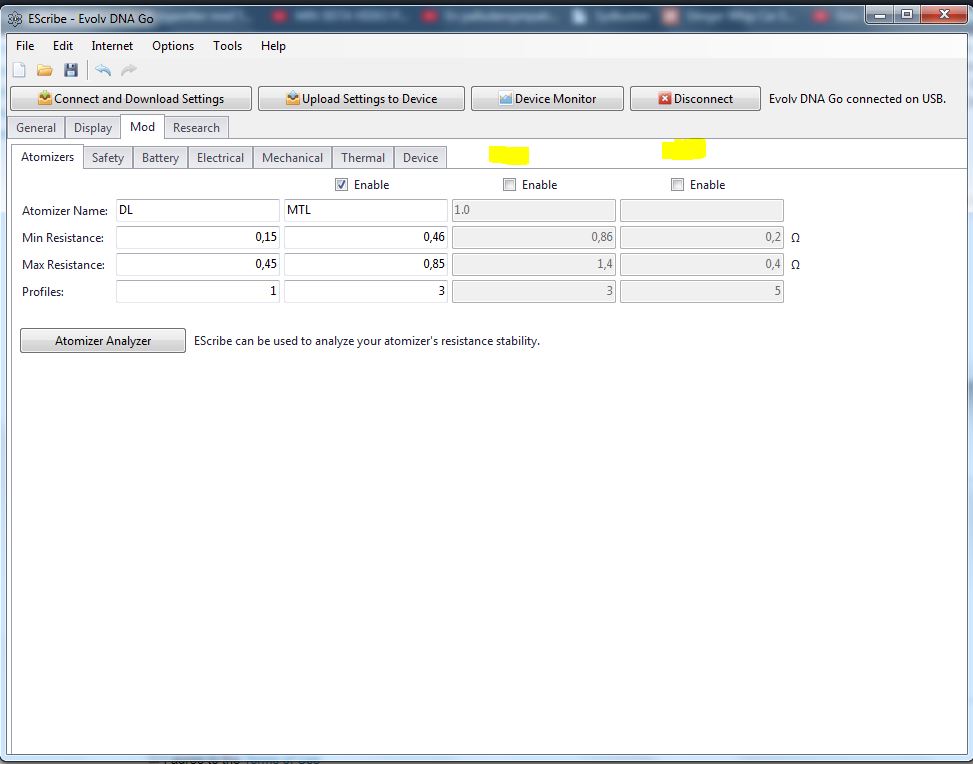973x764 pixels.
Task: Click Min Resistance field showing 0,15
Action: [198, 237]
